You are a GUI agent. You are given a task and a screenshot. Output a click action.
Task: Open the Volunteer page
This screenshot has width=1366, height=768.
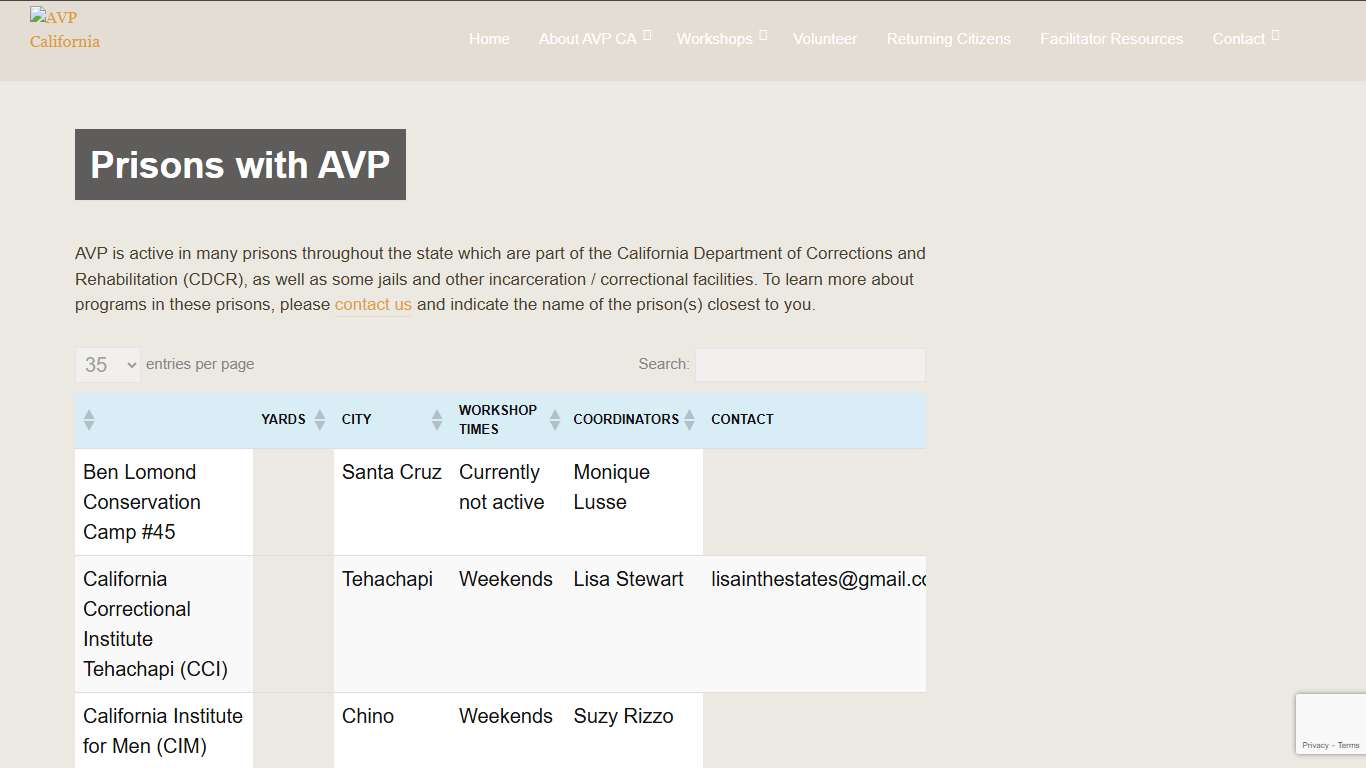(x=825, y=38)
